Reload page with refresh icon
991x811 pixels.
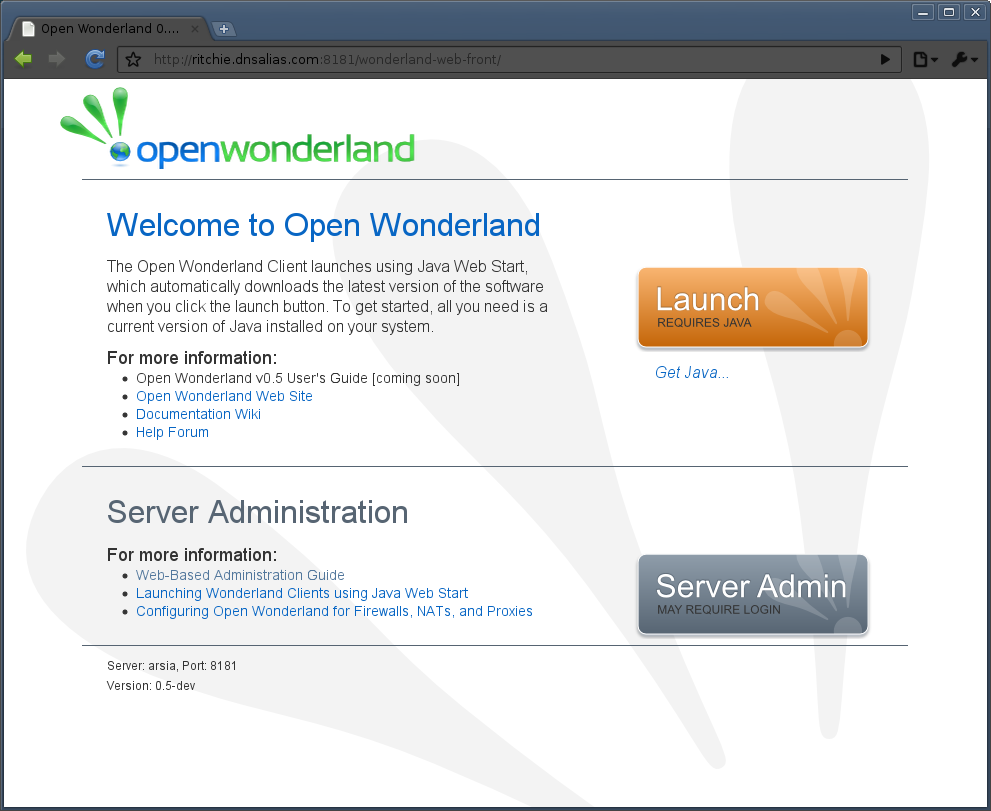coord(95,59)
